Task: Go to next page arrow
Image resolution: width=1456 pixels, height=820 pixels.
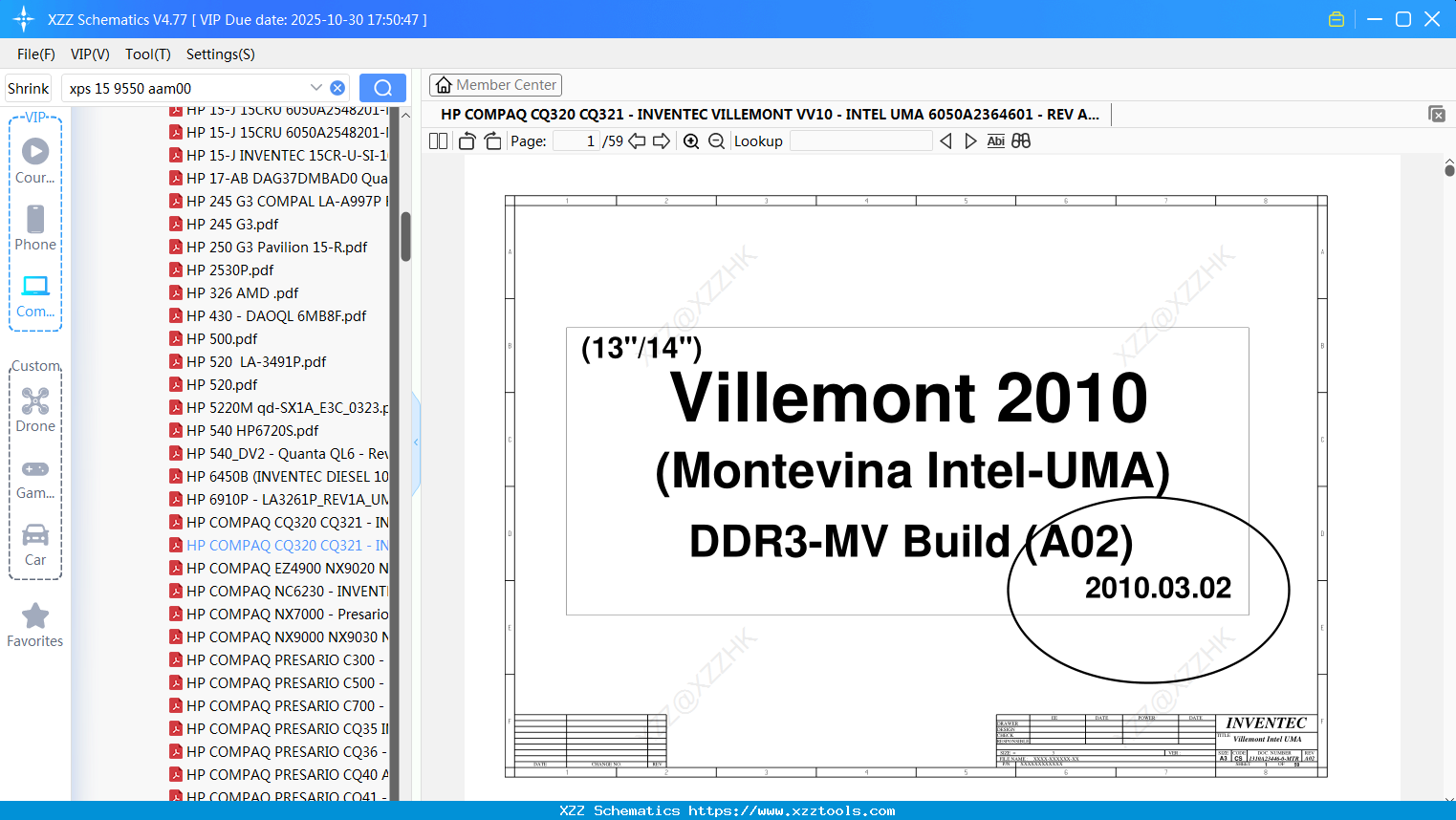Action: (662, 141)
